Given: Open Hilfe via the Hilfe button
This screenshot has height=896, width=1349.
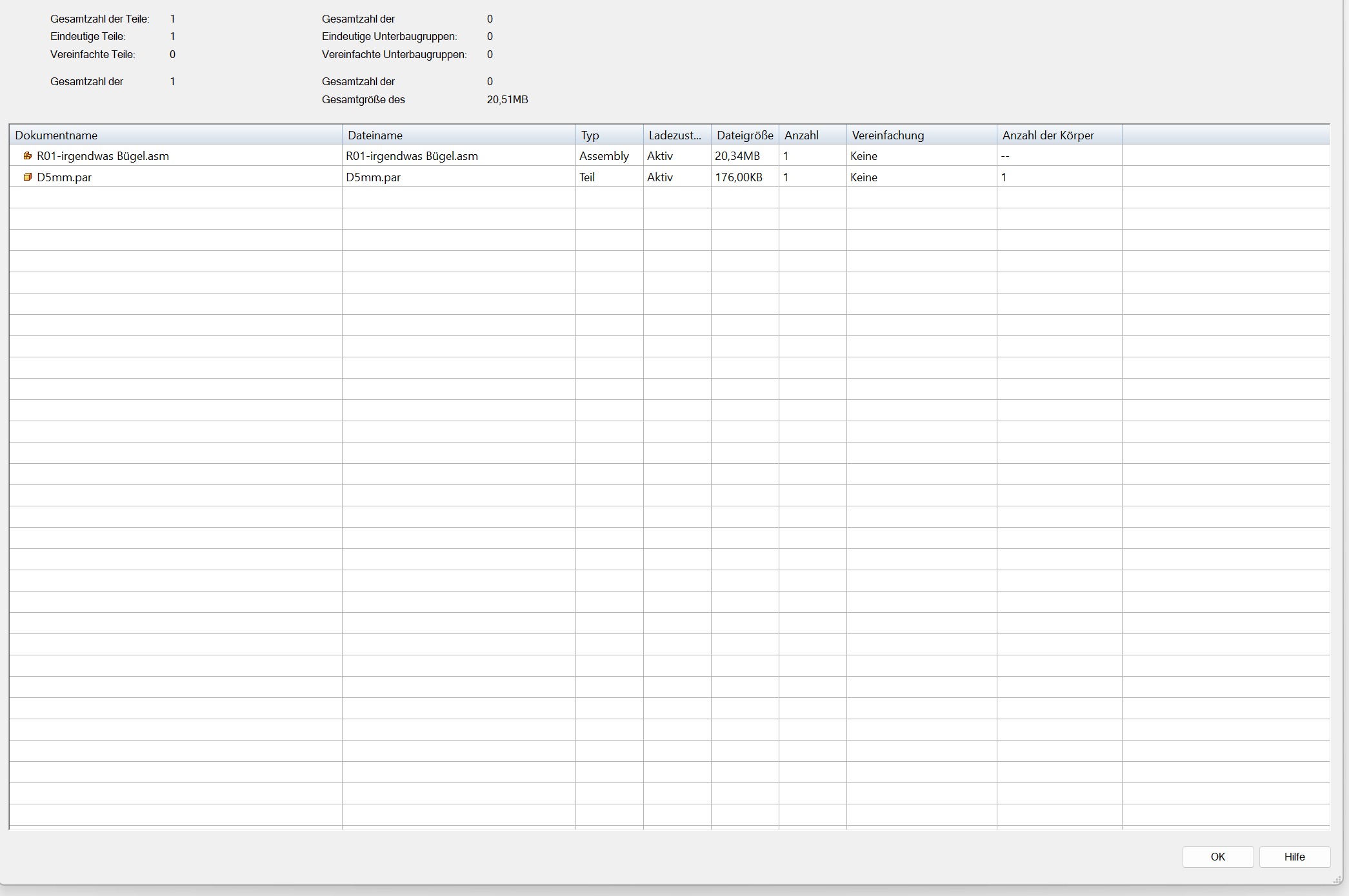Looking at the screenshot, I should (x=1294, y=857).
